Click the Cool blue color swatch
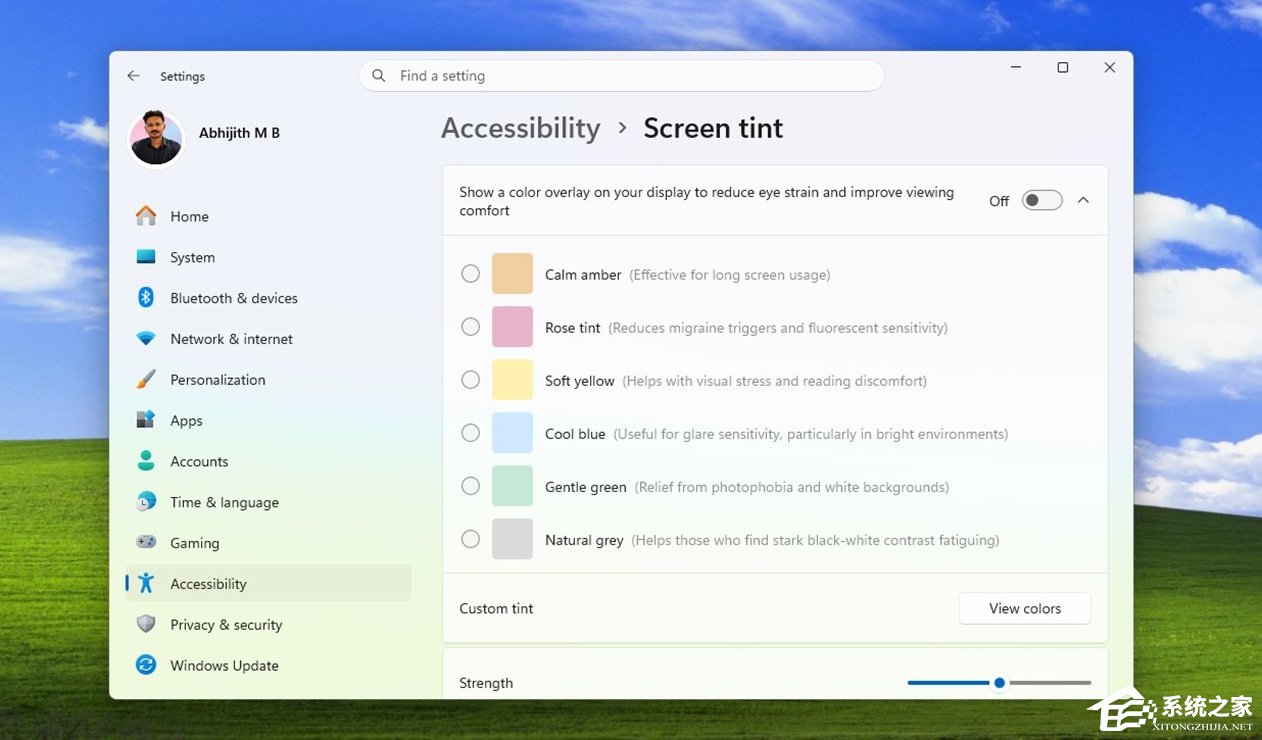This screenshot has width=1262, height=740. pyautogui.click(x=512, y=433)
